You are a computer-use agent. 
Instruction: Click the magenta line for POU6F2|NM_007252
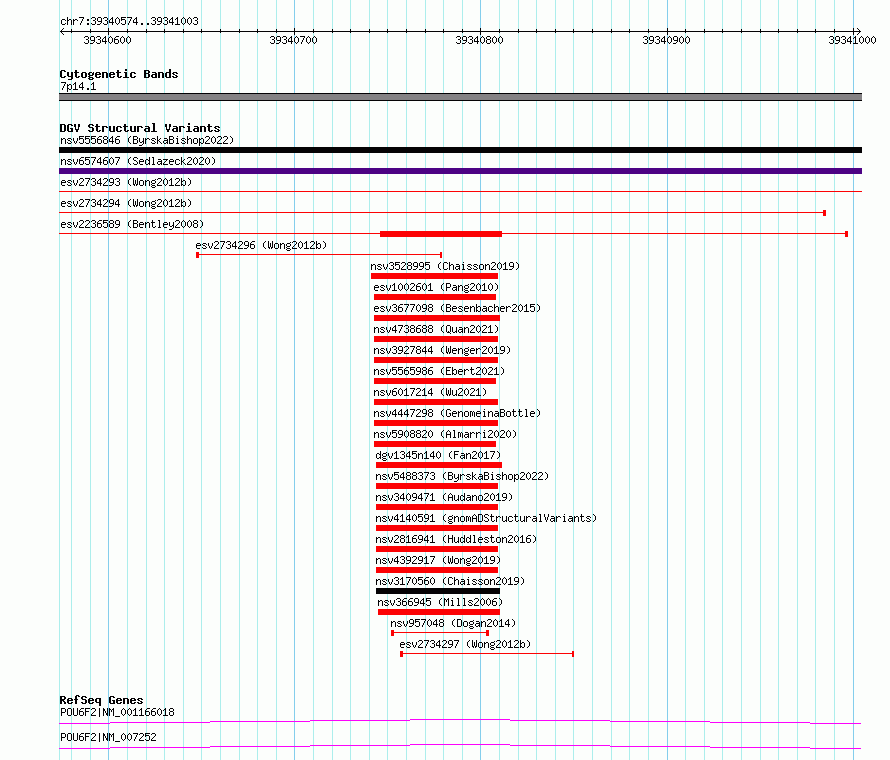tap(460, 746)
